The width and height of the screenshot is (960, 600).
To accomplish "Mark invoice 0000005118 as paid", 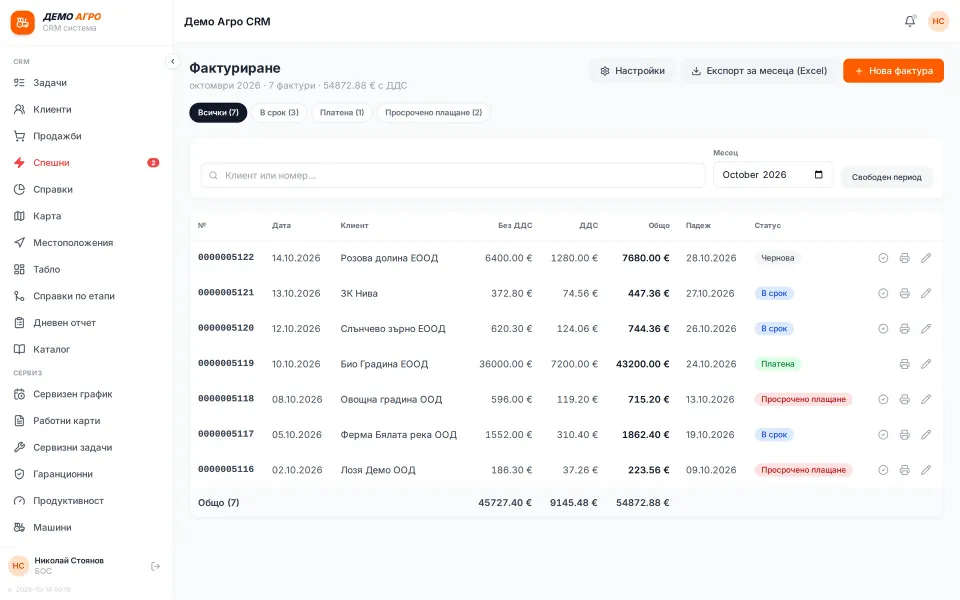I will pos(883,399).
